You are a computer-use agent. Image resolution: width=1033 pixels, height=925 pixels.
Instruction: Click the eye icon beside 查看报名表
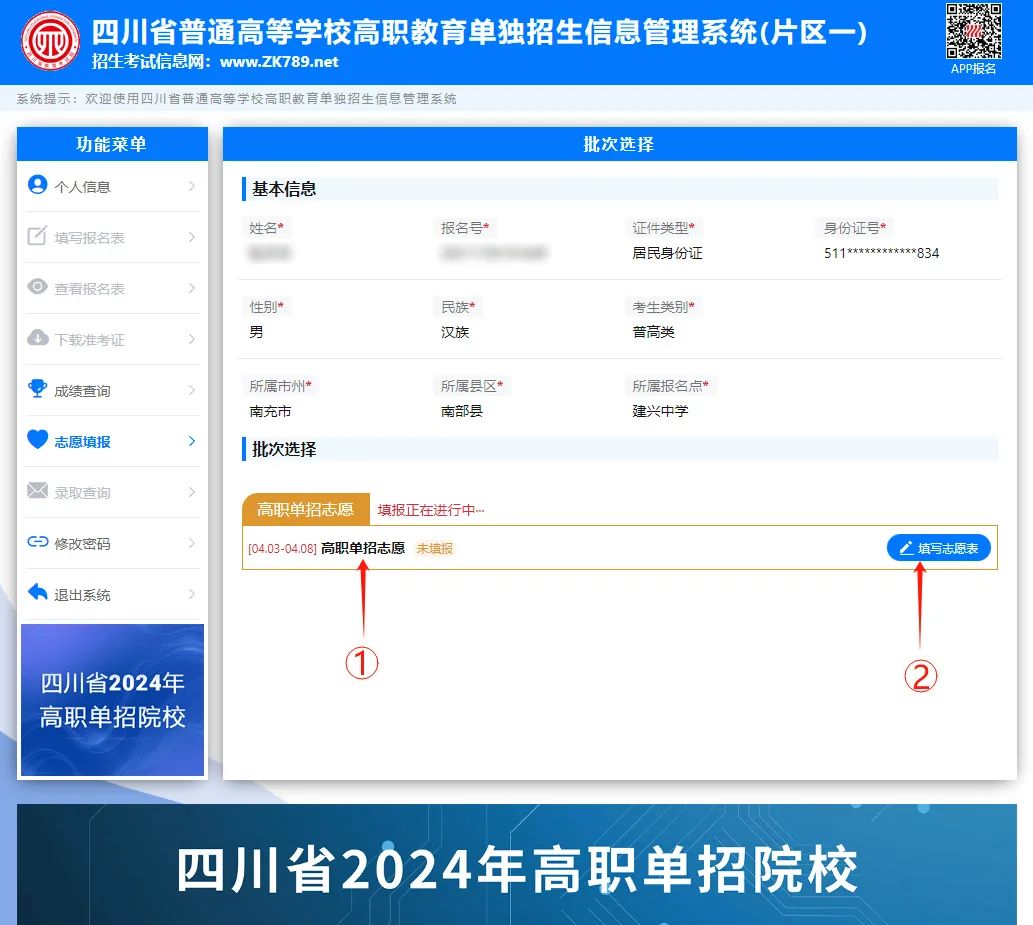[38, 287]
